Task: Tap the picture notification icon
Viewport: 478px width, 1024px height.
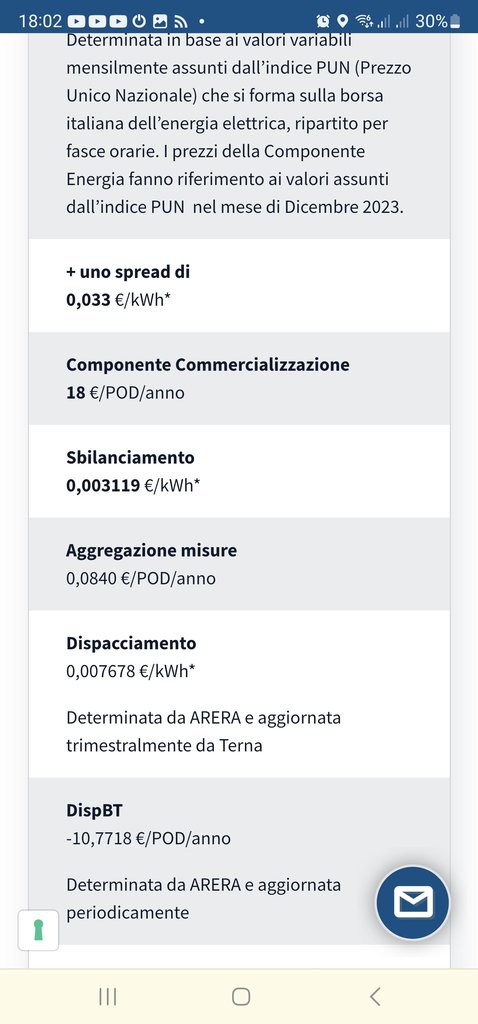Action: click(160, 21)
